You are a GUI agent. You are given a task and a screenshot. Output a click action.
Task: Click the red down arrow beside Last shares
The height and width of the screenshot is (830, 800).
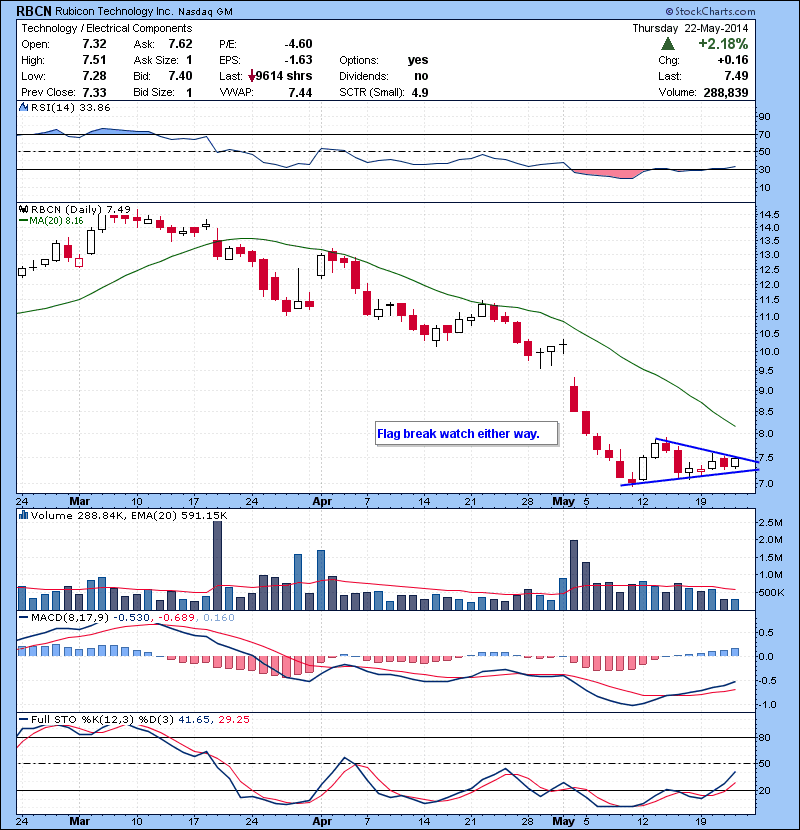coord(251,76)
